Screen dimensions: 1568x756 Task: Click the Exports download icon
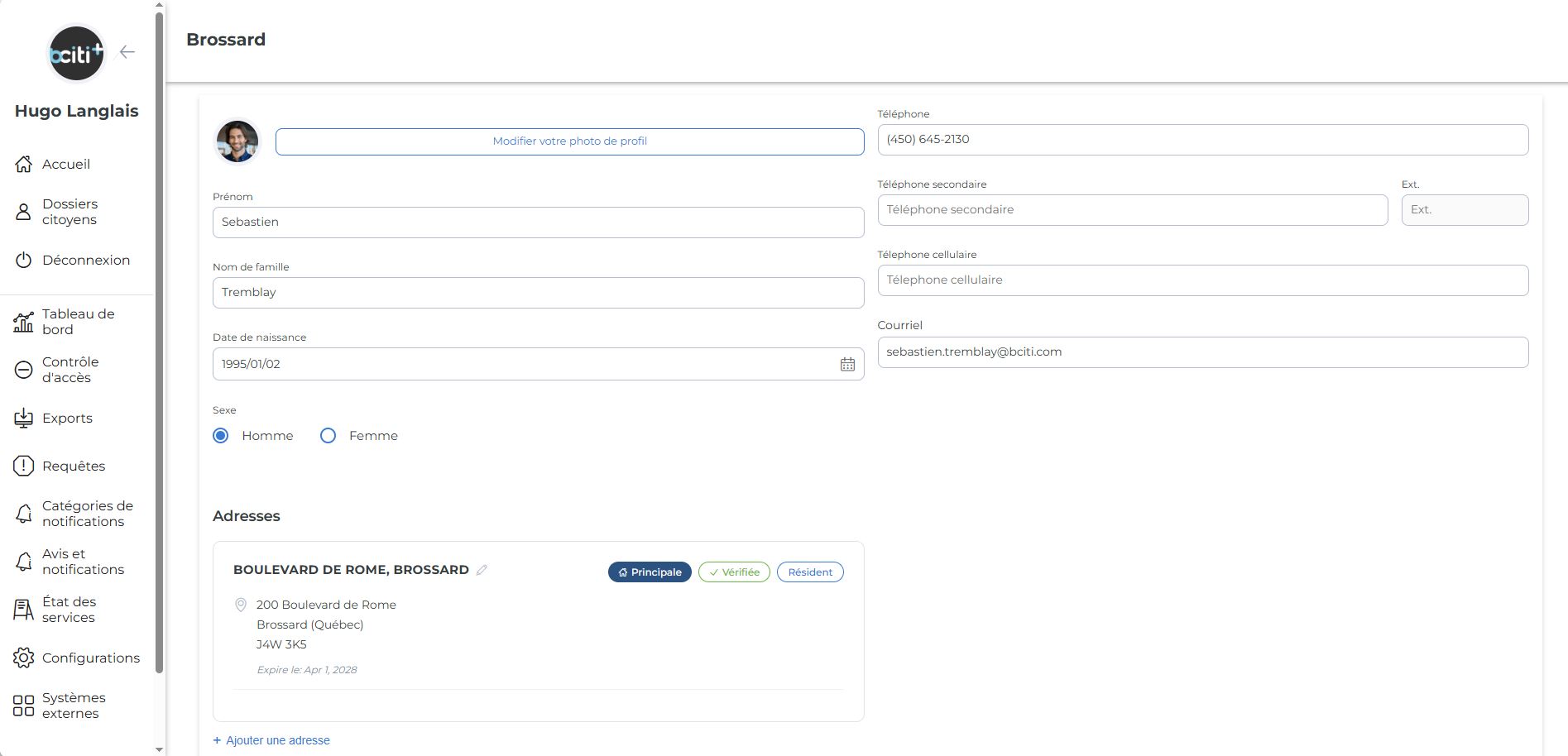pos(24,419)
